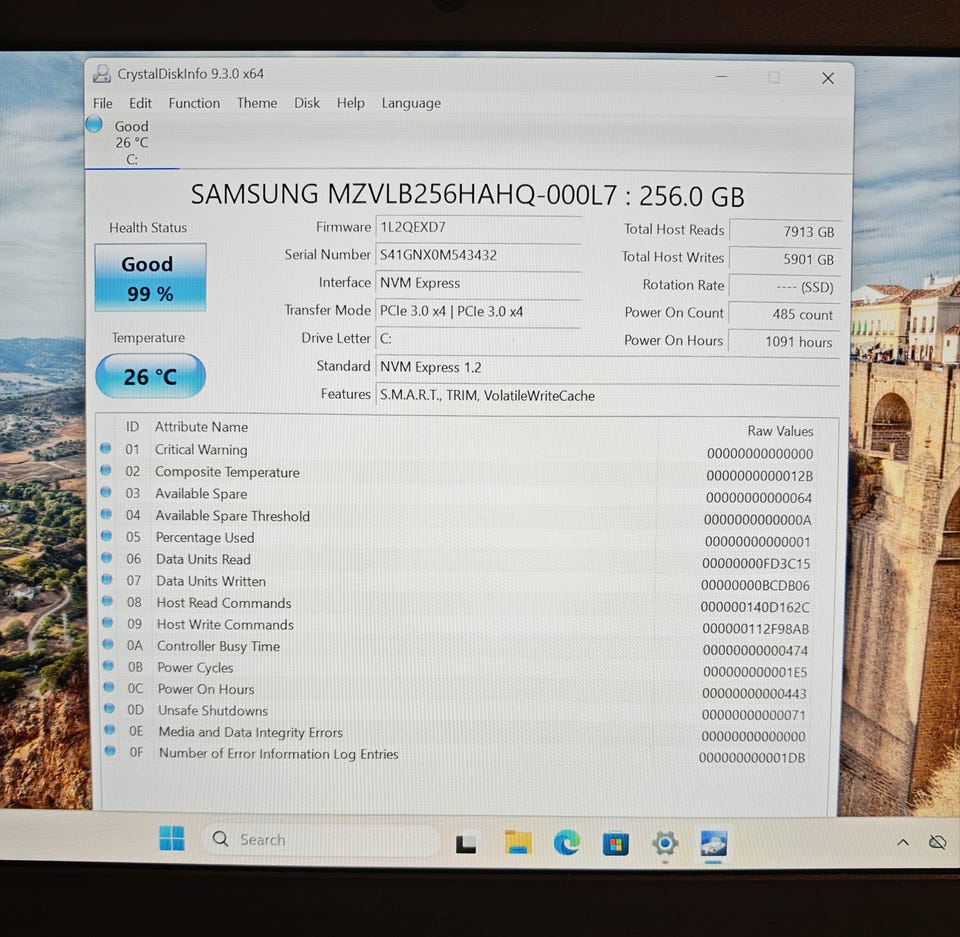Click the Raw Values column header
The width and height of the screenshot is (960, 937).
[x=780, y=431]
